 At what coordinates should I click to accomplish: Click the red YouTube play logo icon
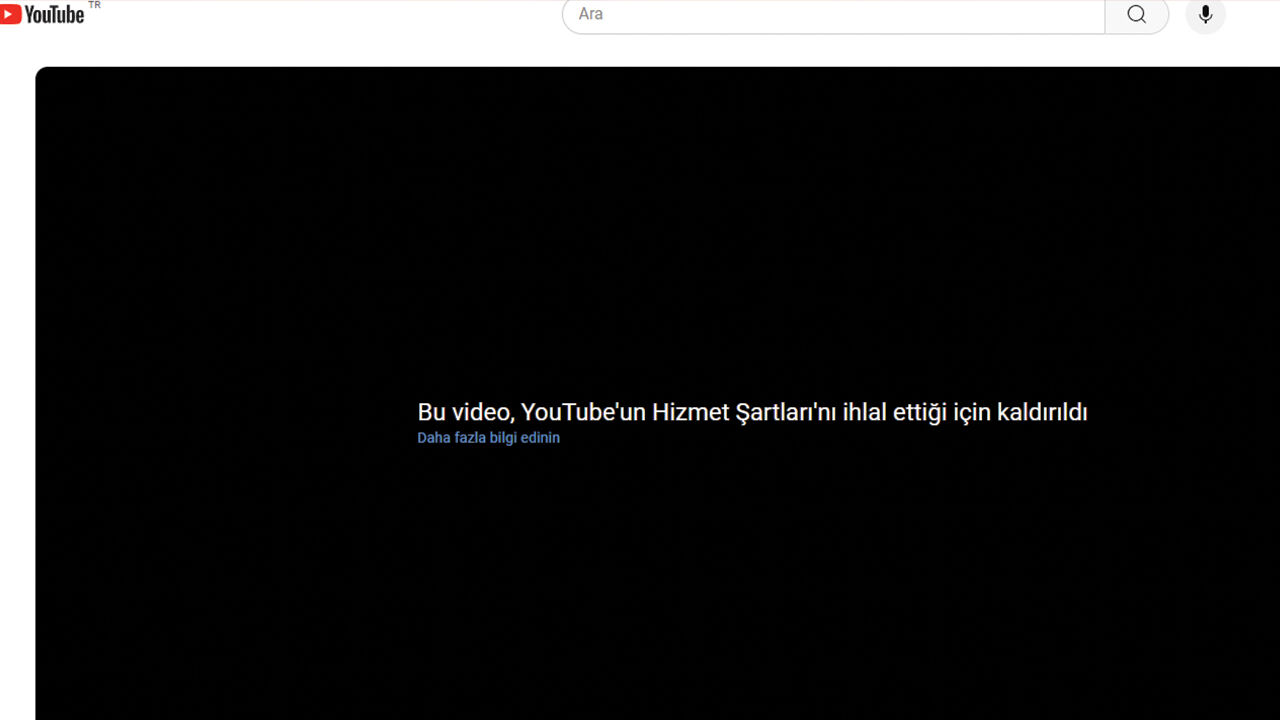coord(11,14)
